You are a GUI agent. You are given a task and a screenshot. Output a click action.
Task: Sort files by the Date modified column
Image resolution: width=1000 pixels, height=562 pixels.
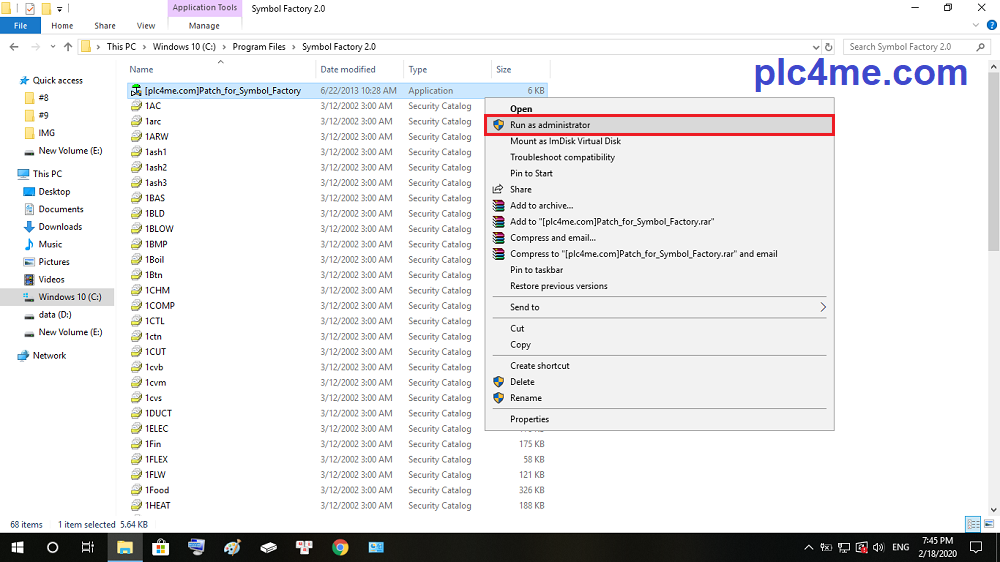(x=348, y=70)
